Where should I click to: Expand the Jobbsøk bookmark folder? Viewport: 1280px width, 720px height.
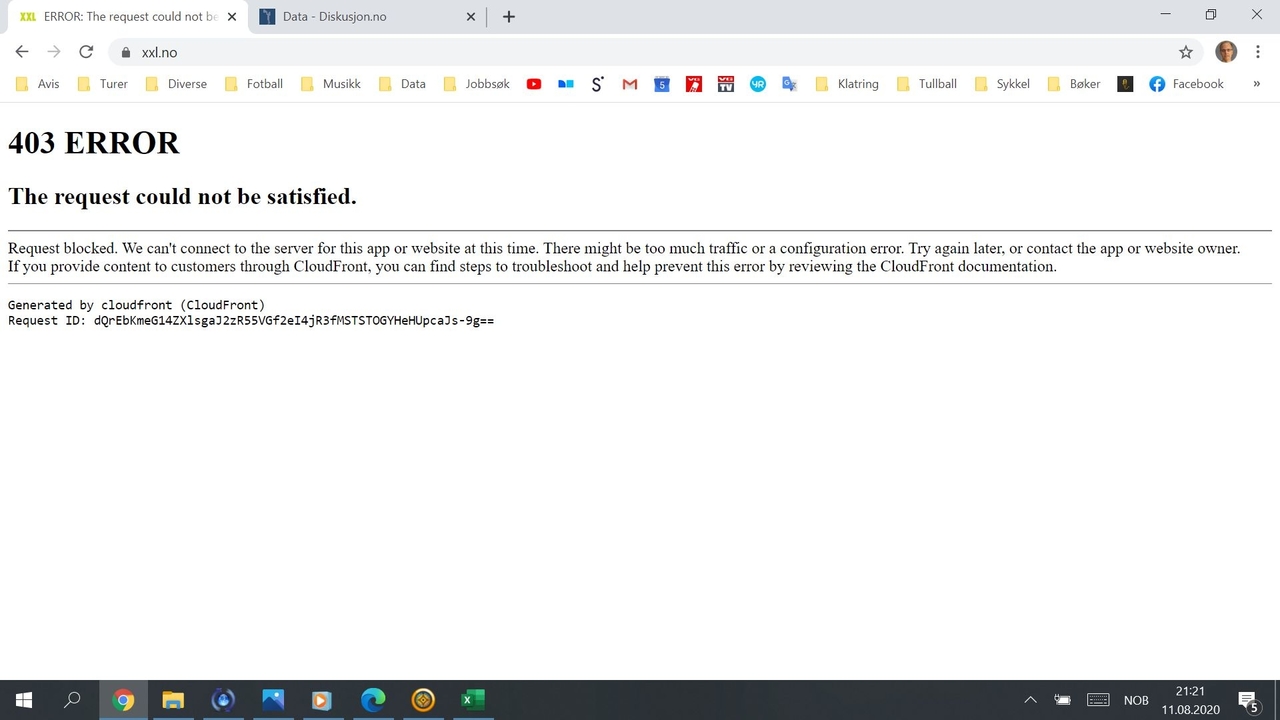476,84
